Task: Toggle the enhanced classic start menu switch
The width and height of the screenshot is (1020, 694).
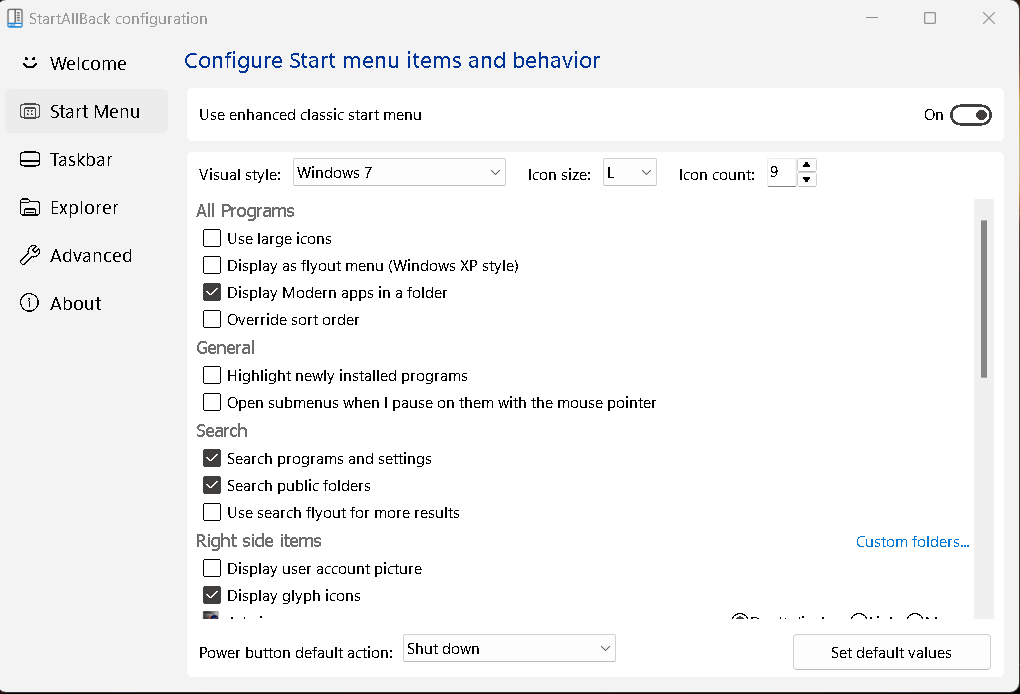Action: click(x=971, y=115)
